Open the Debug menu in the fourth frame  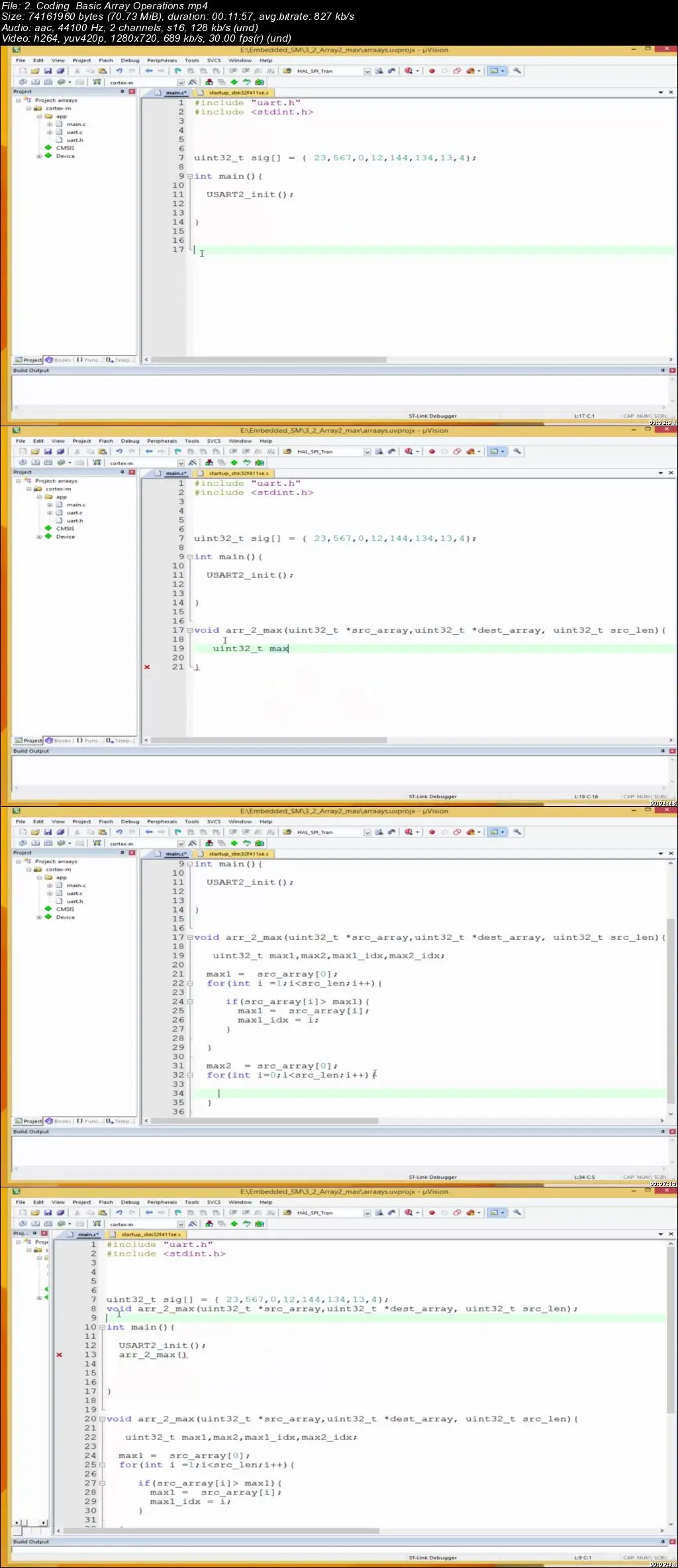(x=130, y=1202)
